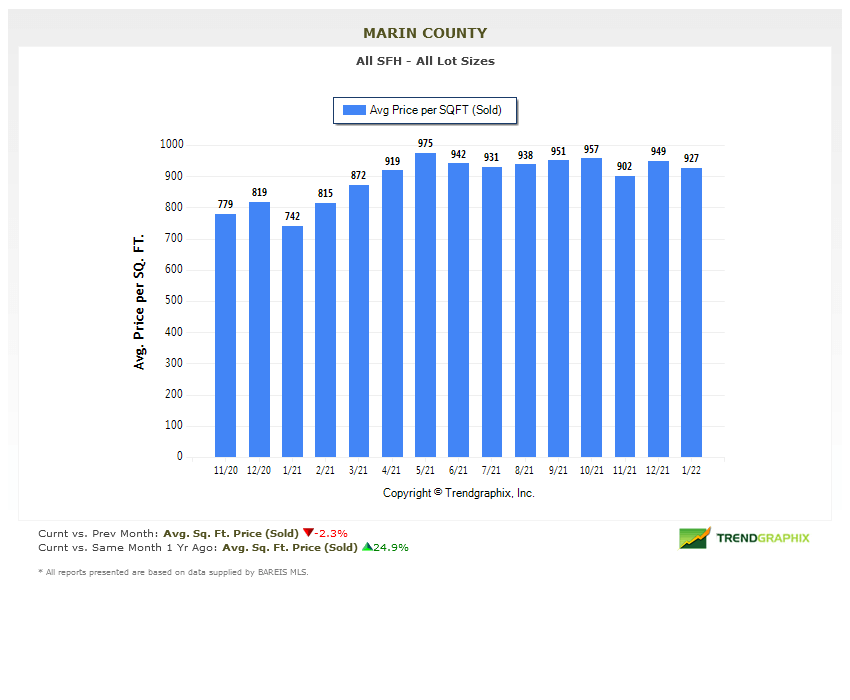Click the TRENDGRAPHIX brand text

pos(763,538)
